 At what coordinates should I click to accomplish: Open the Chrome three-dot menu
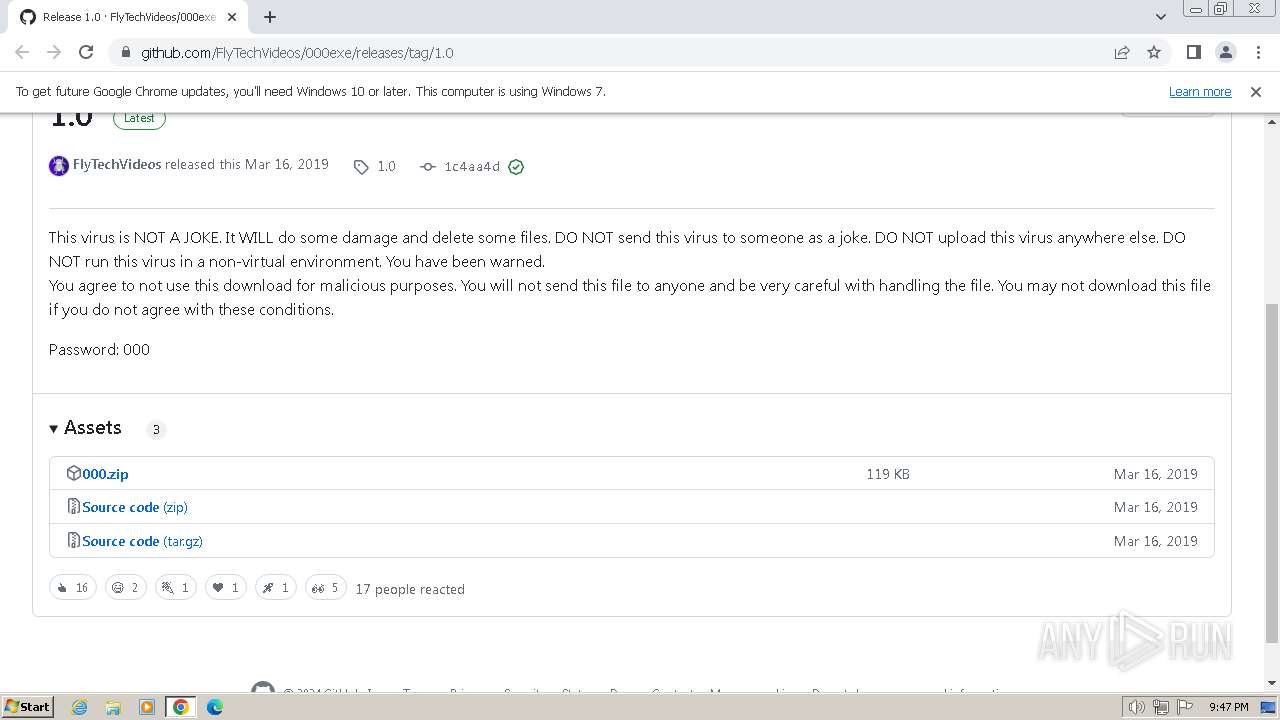1257,52
